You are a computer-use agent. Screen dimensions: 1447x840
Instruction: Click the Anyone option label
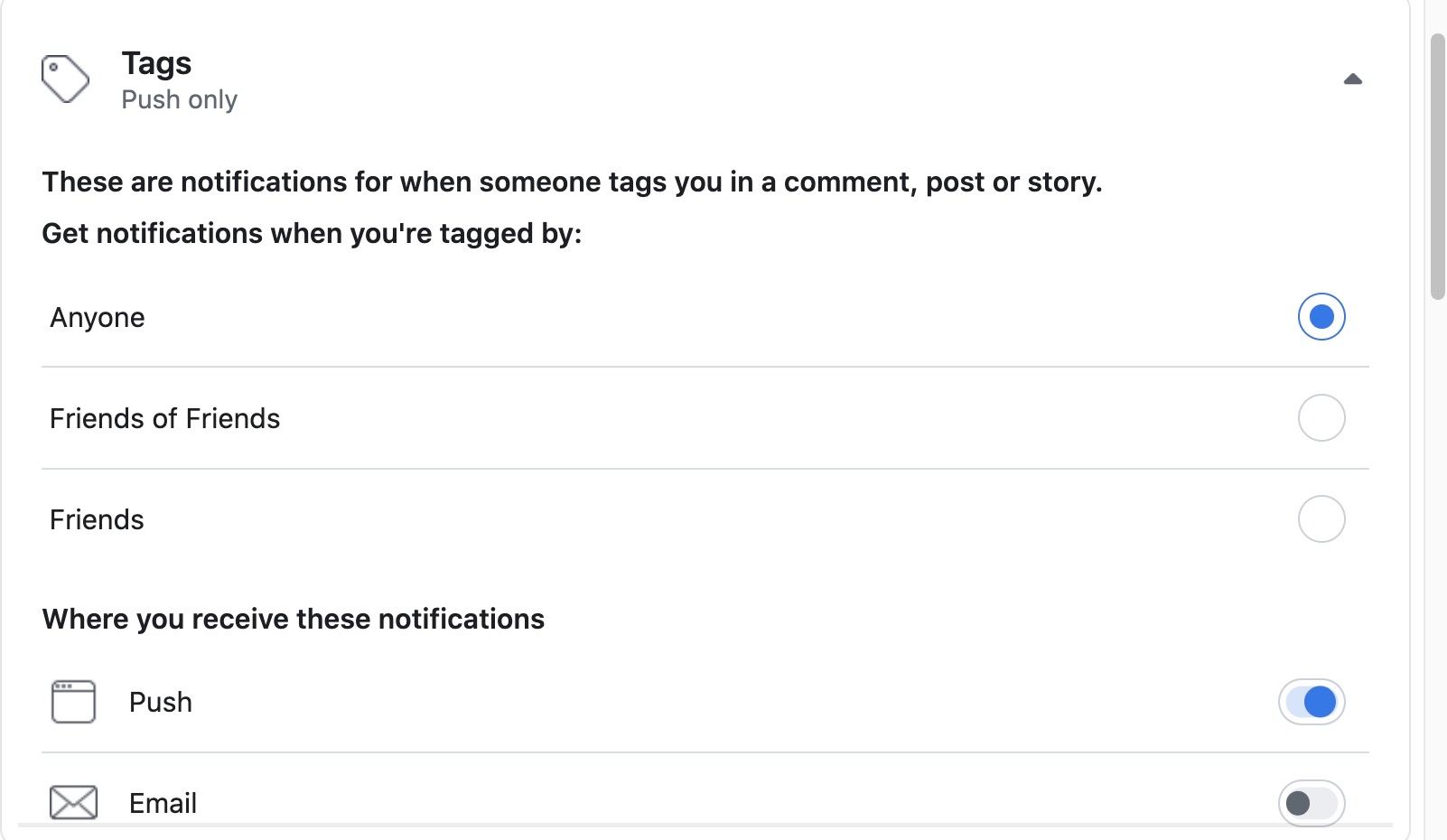[x=98, y=318]
